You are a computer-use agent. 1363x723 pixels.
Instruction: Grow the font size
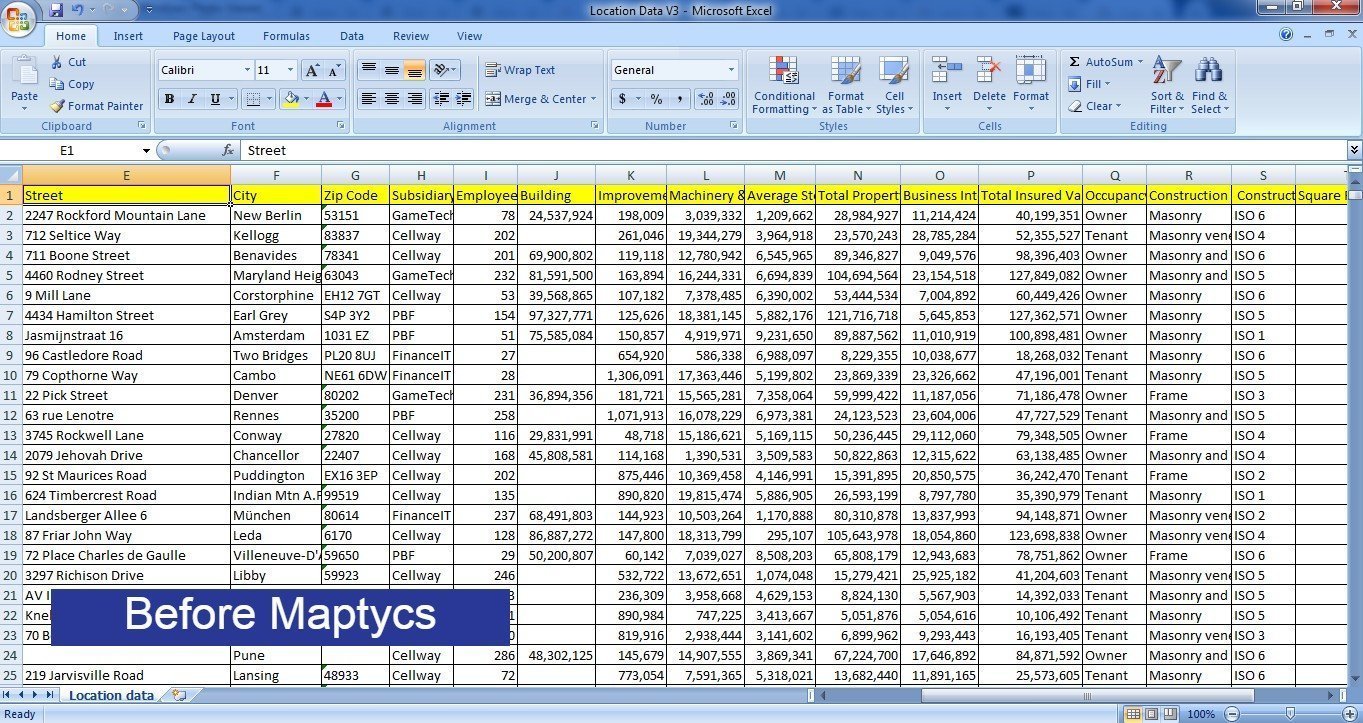click(x=312, y=70)
